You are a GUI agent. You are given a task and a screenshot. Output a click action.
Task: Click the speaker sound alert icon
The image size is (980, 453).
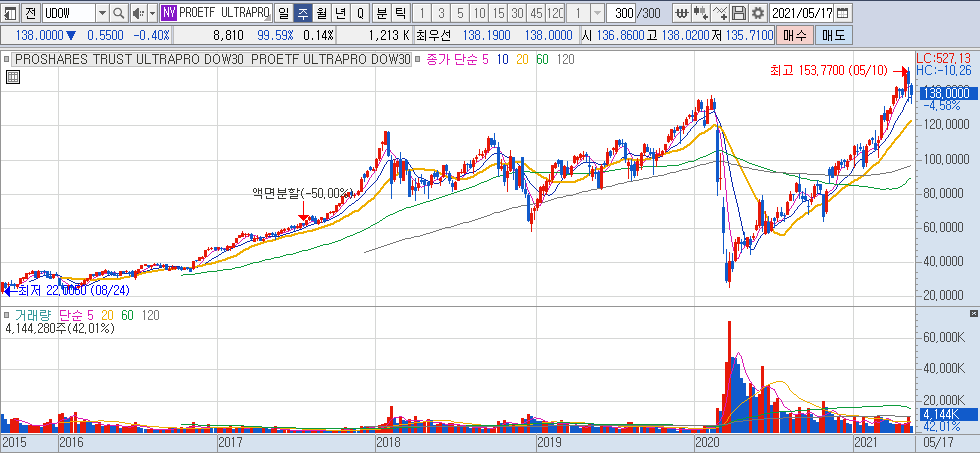tap(138, 12)
